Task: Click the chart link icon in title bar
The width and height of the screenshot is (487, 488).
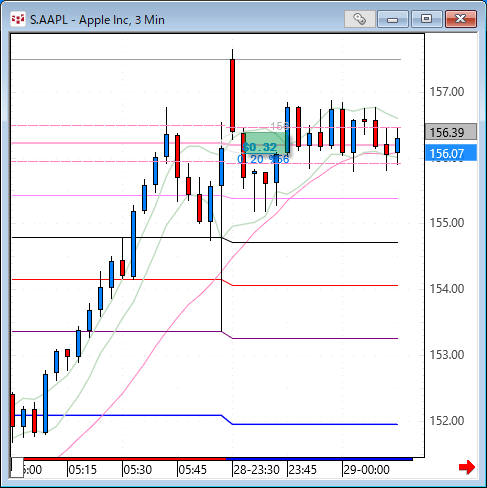Action: [360, 19]
